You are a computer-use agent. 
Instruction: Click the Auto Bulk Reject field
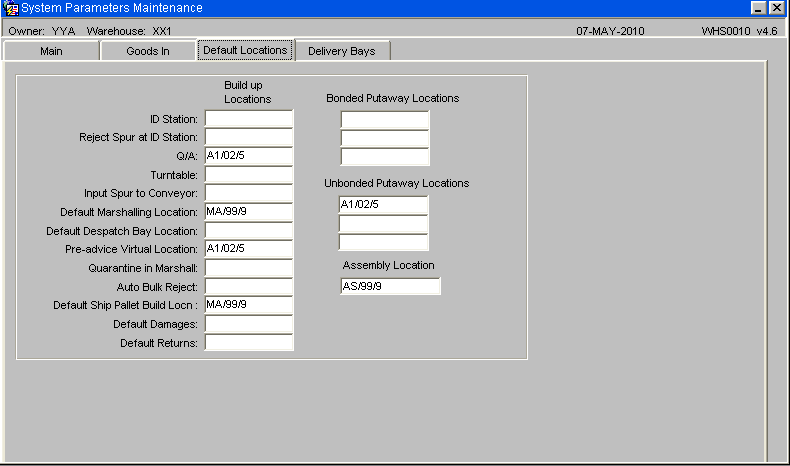tap(249, 287)
